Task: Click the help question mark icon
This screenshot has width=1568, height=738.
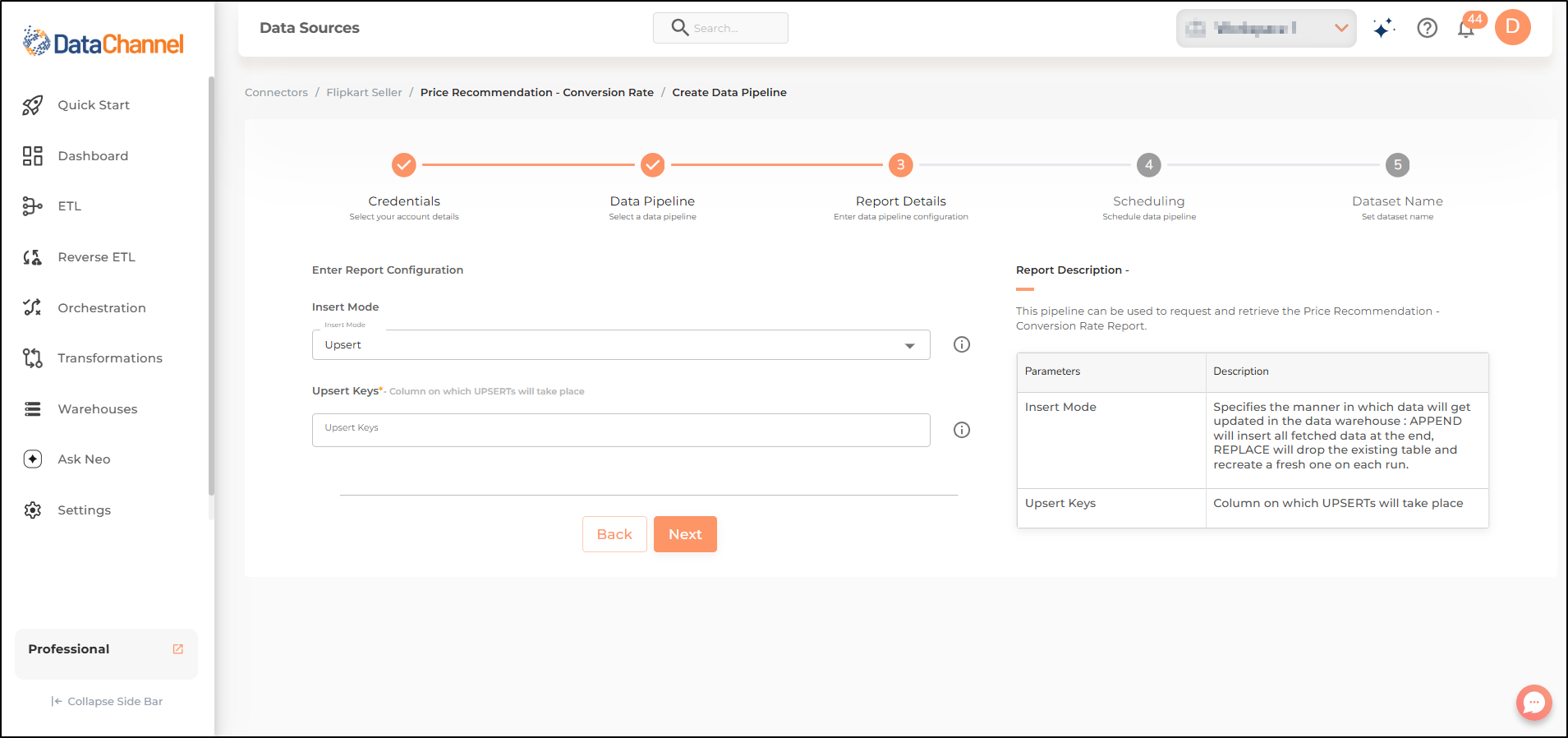Action: tap(1428, 29)
